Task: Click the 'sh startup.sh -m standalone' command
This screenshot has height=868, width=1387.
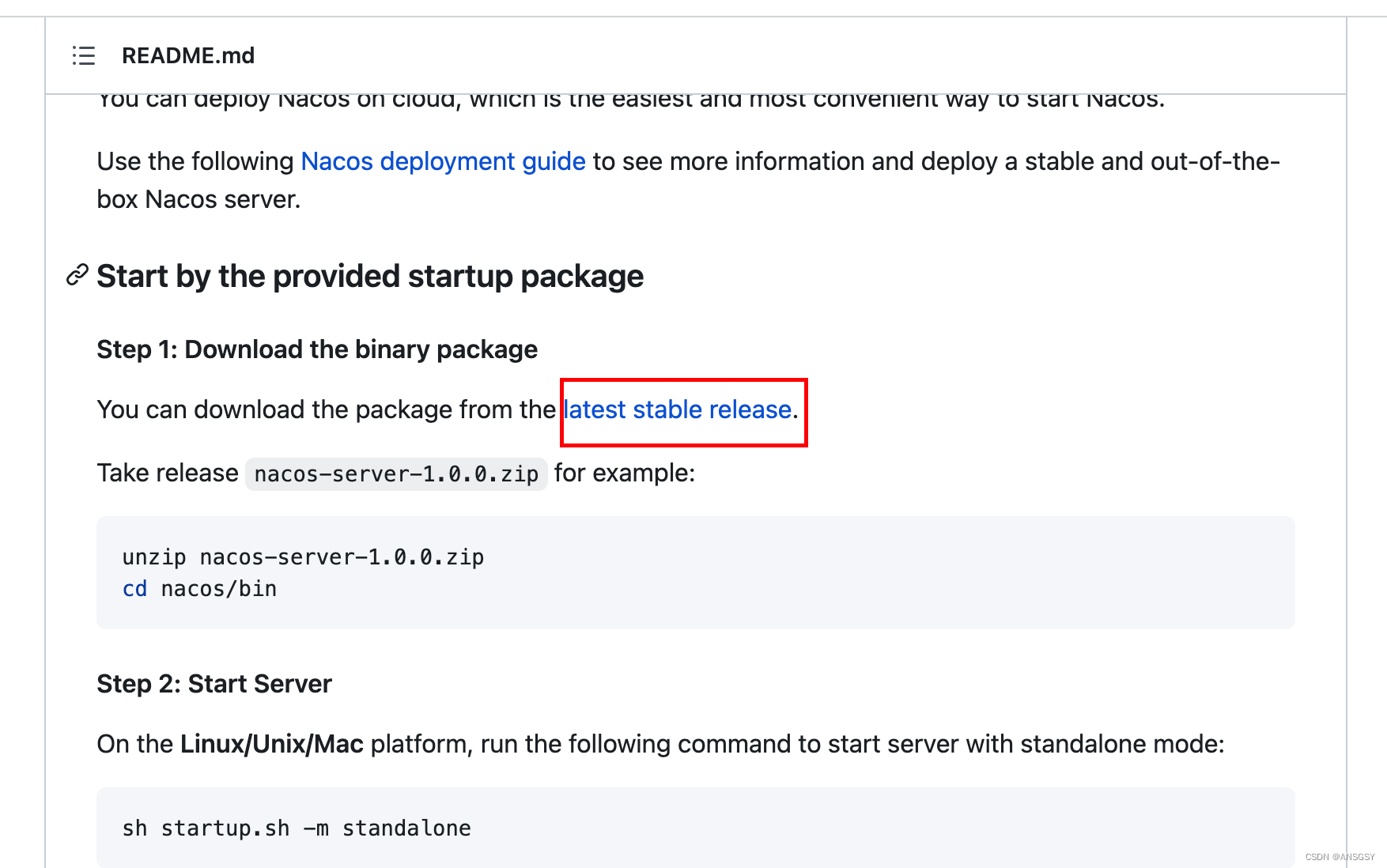Action: coord(297,828)
